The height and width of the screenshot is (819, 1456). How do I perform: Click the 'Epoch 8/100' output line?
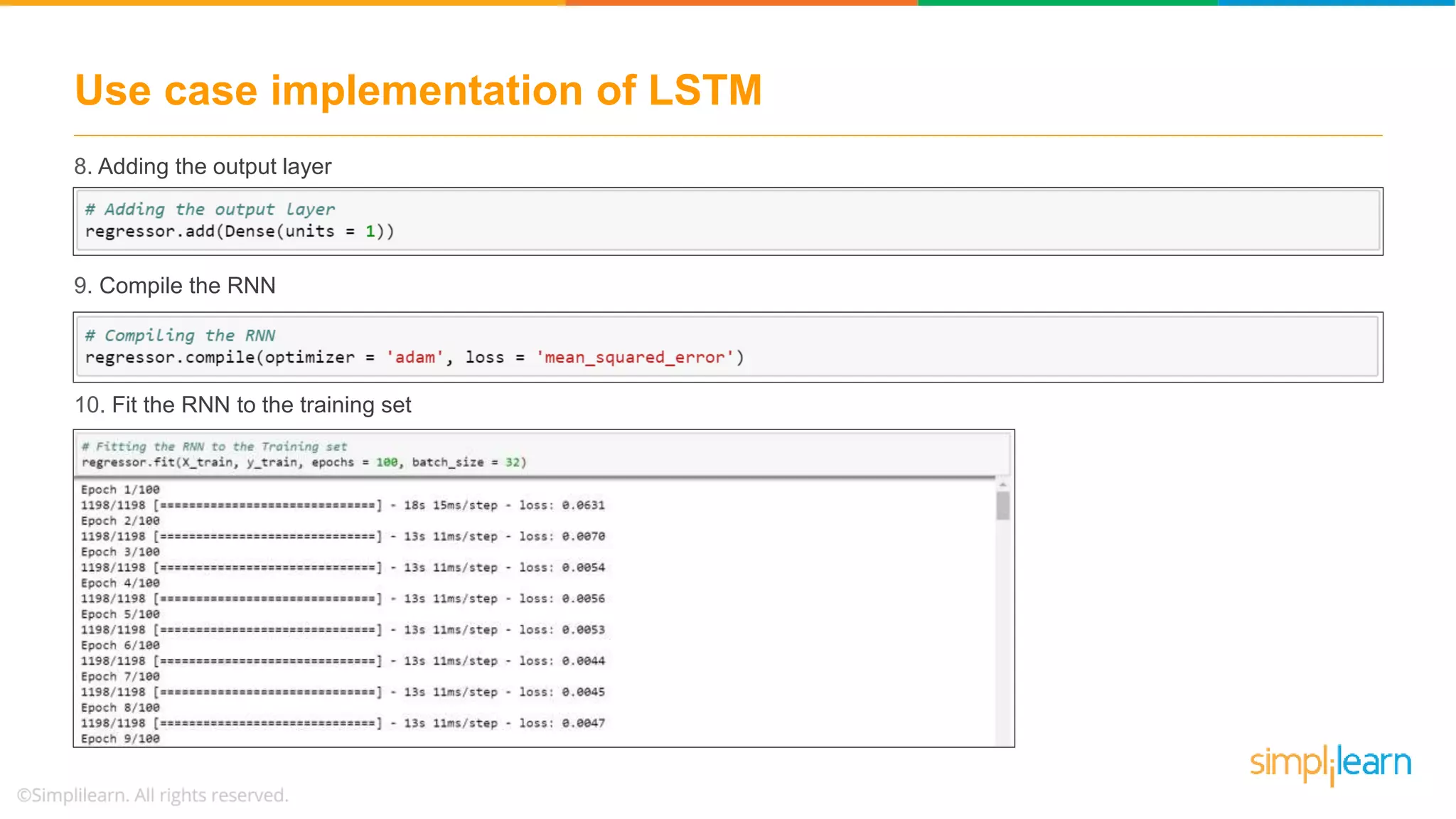click(120, 708)
